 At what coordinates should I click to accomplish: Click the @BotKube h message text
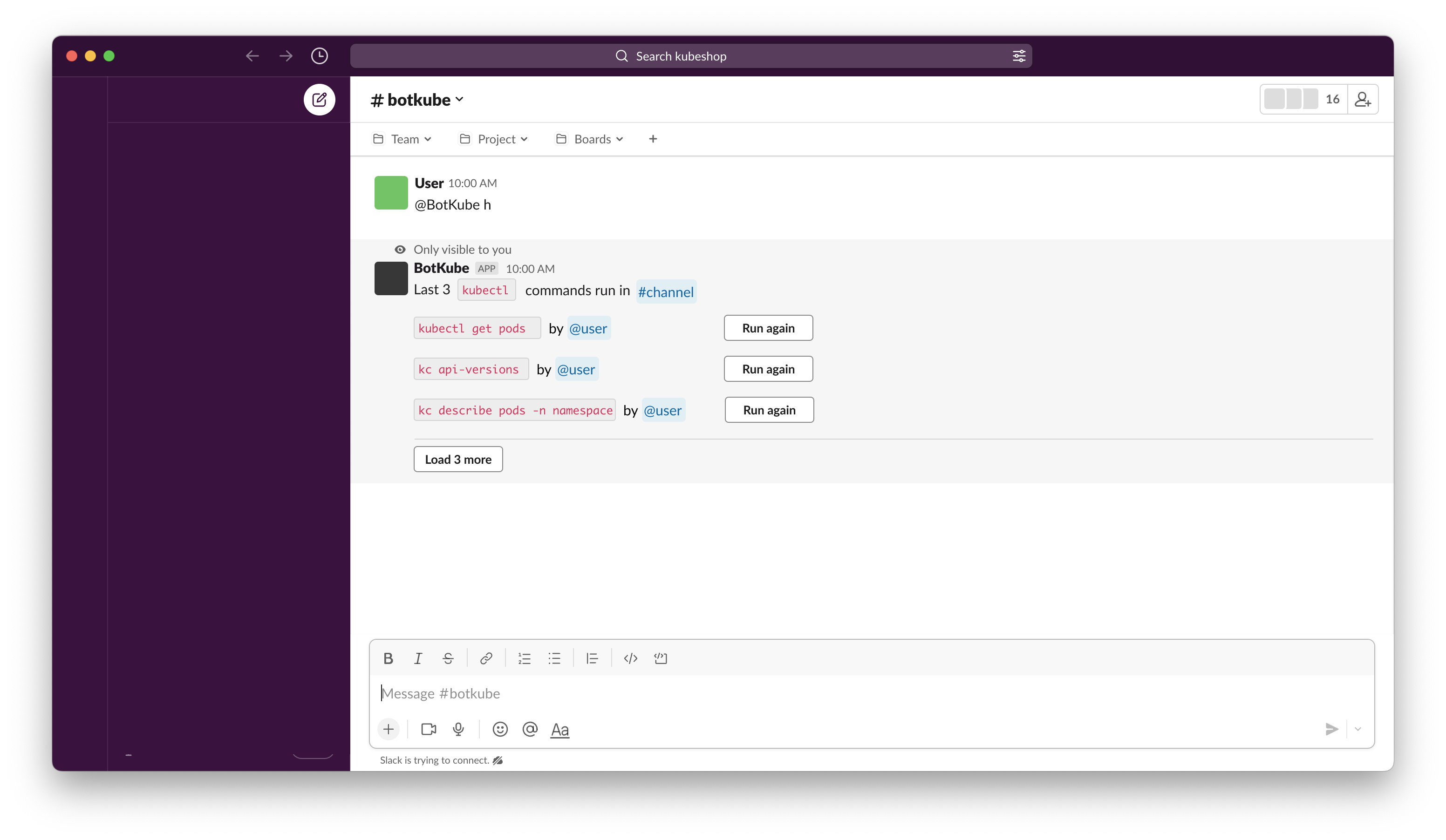453,205
